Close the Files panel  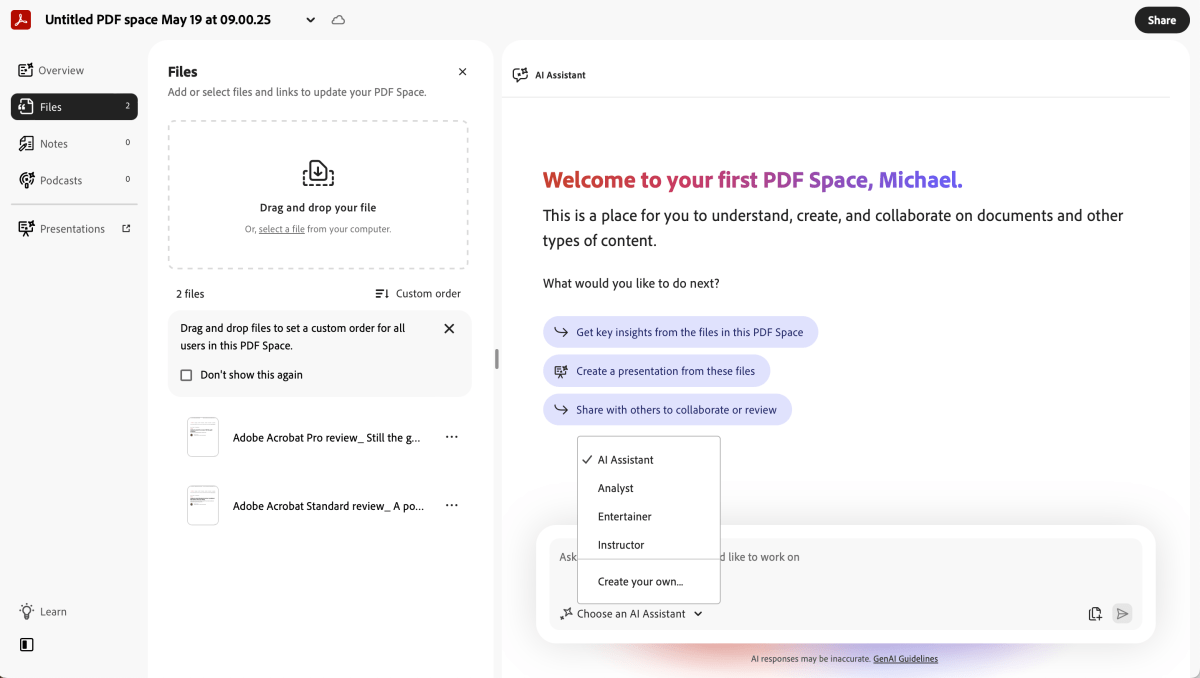(462, 72)
